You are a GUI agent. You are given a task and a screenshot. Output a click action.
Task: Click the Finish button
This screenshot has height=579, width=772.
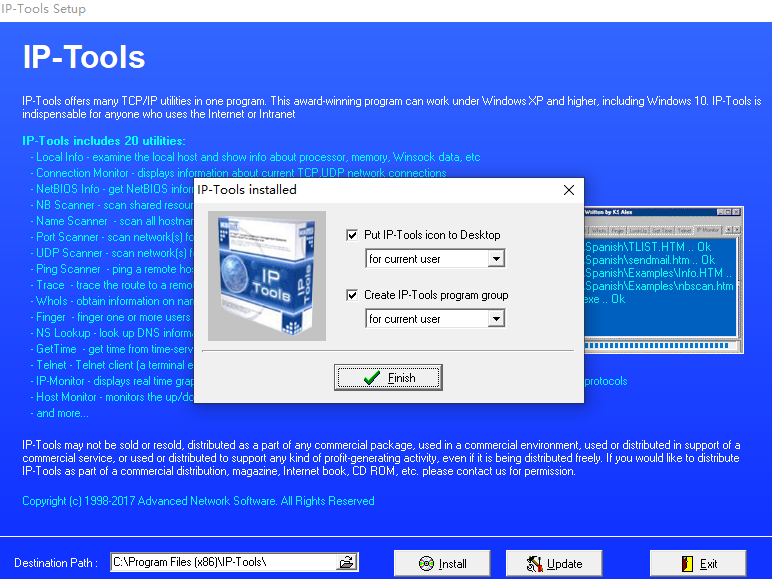(x=388, y=378)
